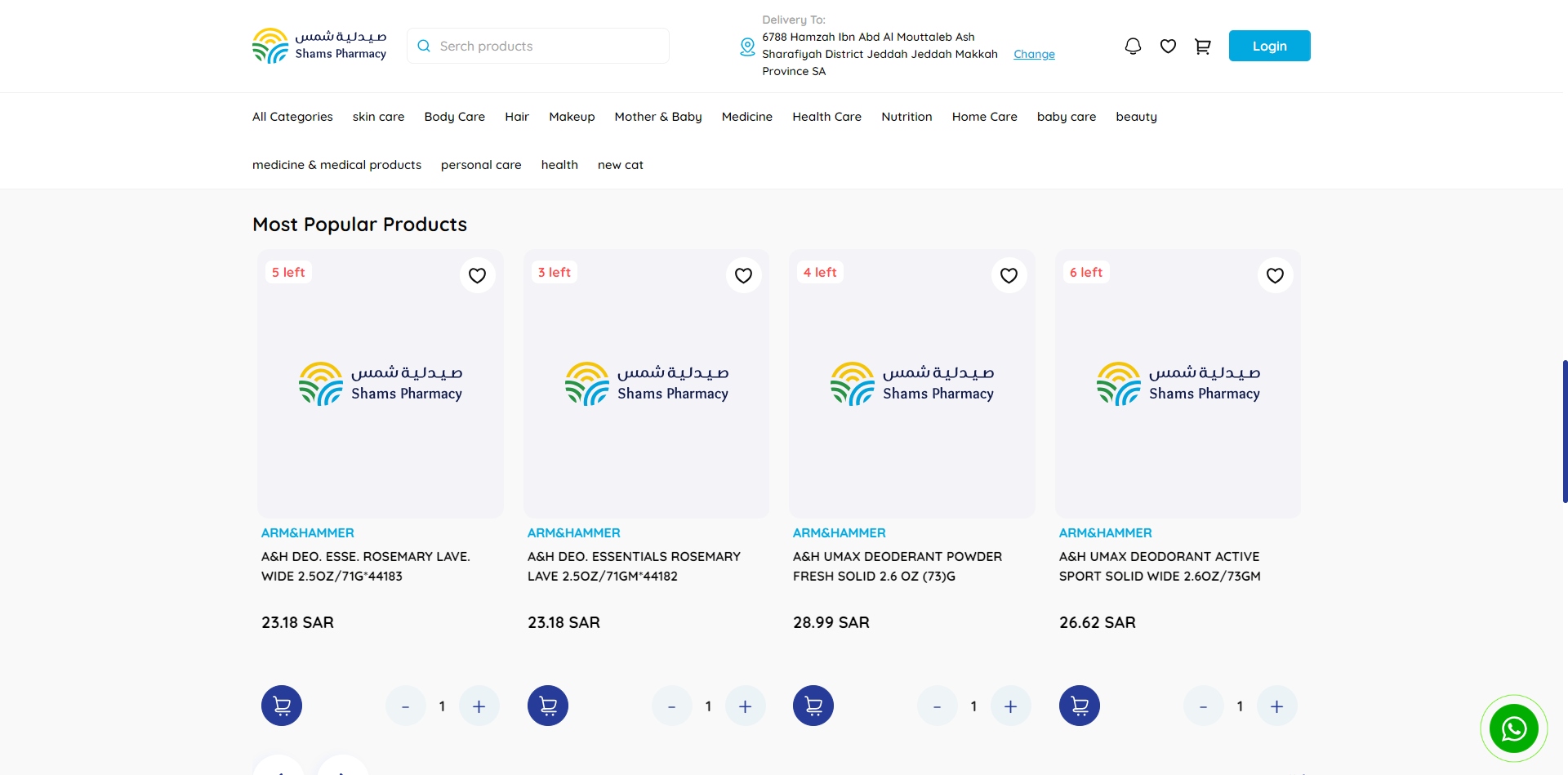Screen dimensions: 1568x775
Task: Open A&H DEO. ESSE. ROSEMARY LAVE. WIDE title
Action: [x=366, y=566]
